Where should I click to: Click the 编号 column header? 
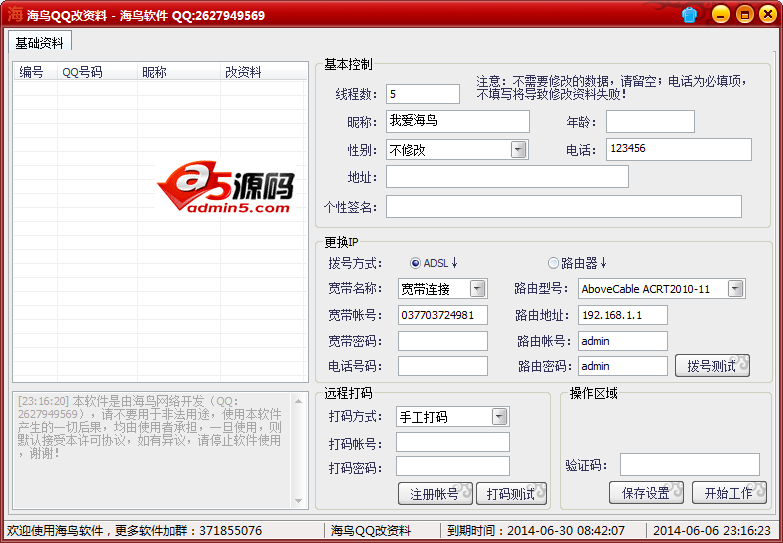tap(35, 72)
